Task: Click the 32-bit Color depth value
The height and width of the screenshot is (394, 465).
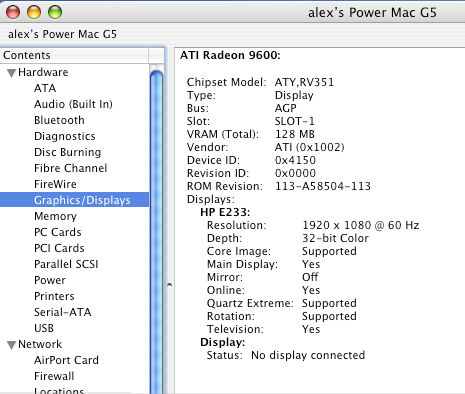Action: (x=335, y=238)
